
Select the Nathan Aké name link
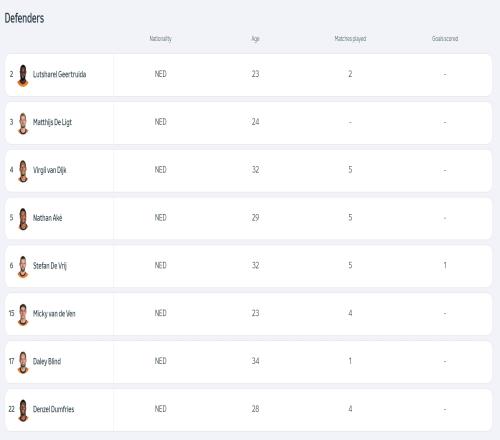tap(47, 218)
